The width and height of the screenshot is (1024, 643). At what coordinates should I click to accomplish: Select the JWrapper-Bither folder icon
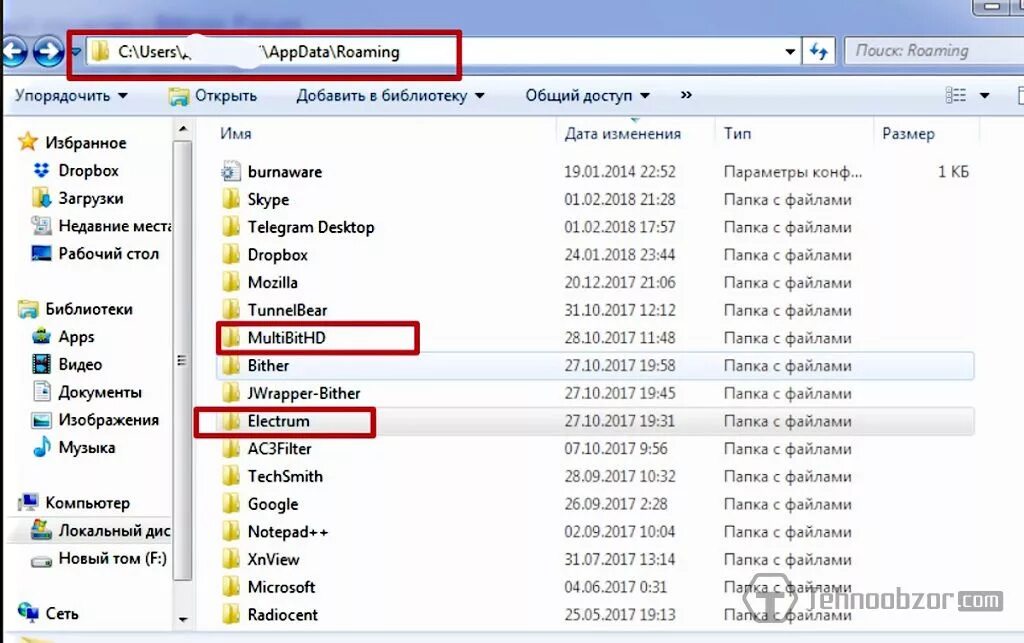[231, 393]
